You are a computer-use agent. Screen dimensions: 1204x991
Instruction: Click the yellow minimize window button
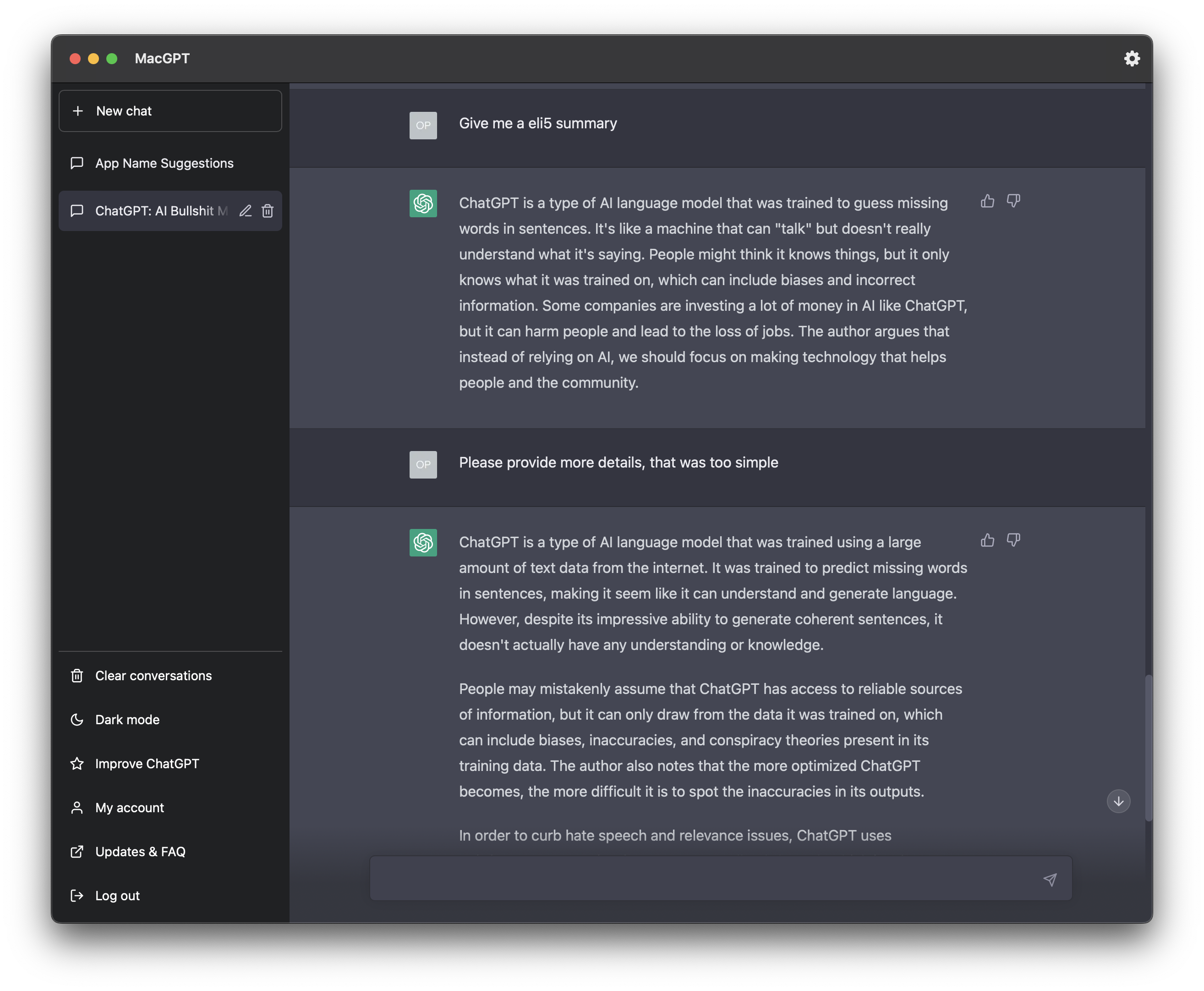[x=93, y=59]
